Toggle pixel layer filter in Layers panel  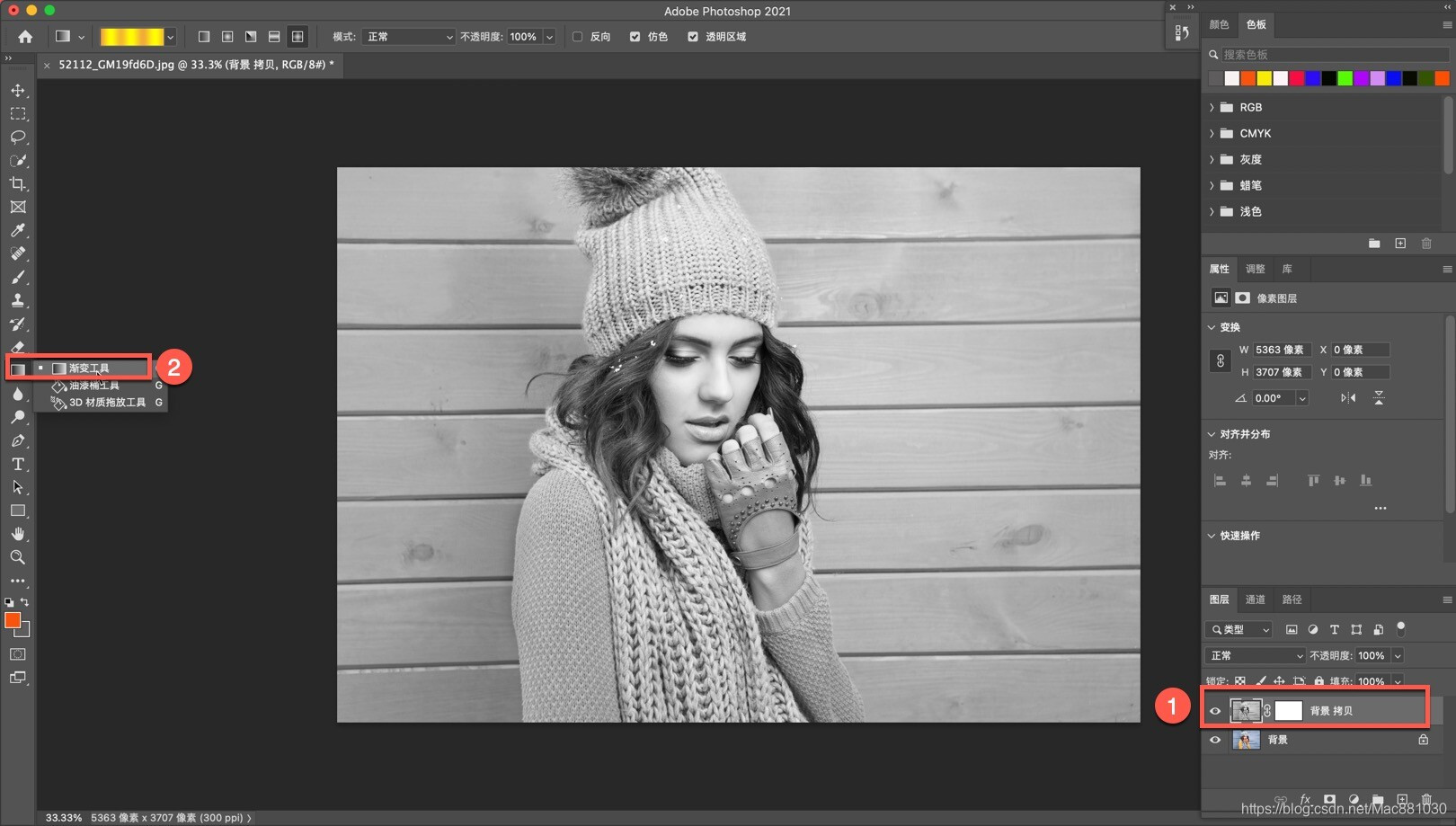pos(1292,629)
